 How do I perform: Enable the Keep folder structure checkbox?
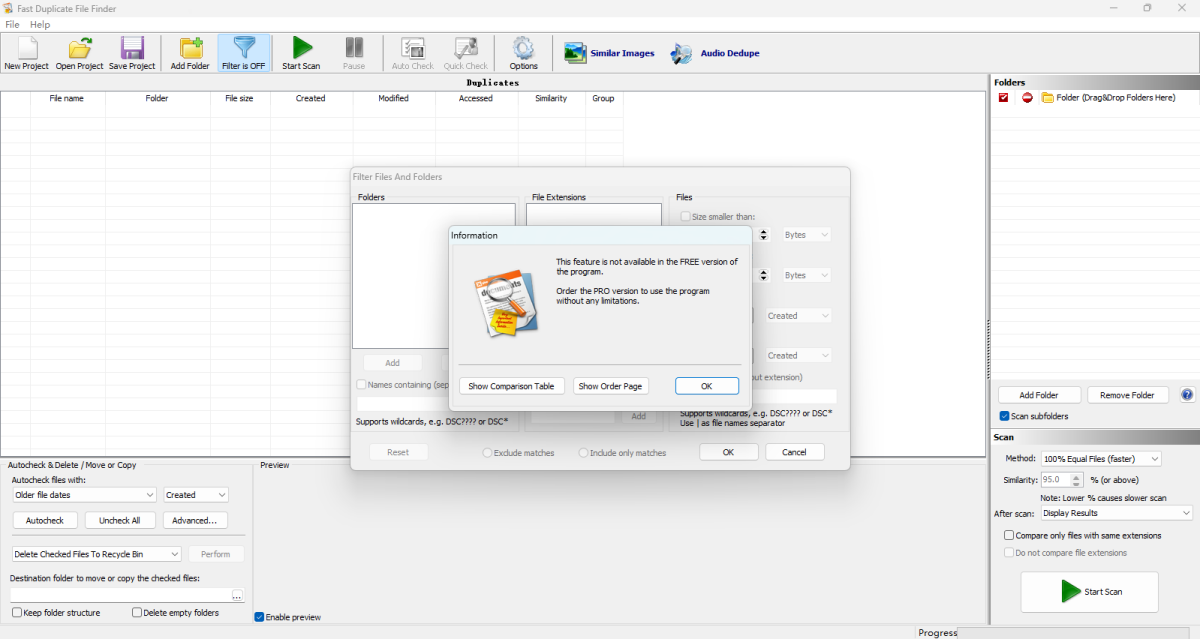[16, 613]
